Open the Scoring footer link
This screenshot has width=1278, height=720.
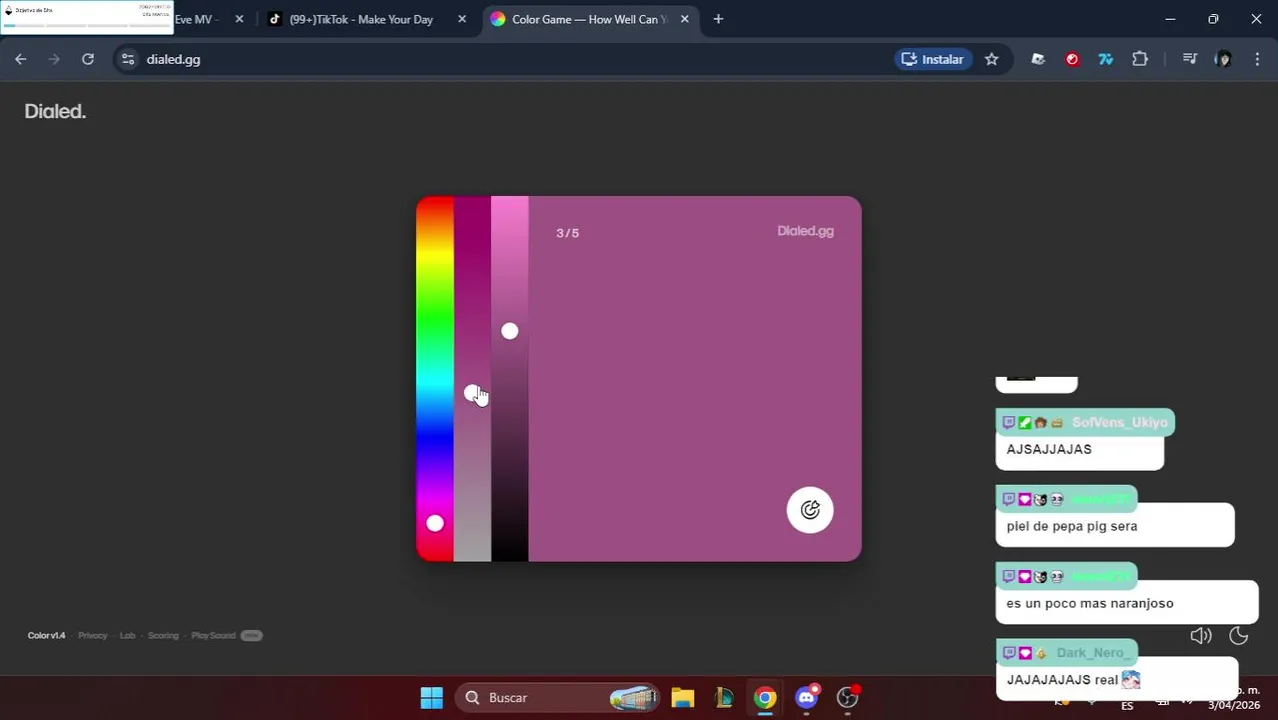click(163, 636)
